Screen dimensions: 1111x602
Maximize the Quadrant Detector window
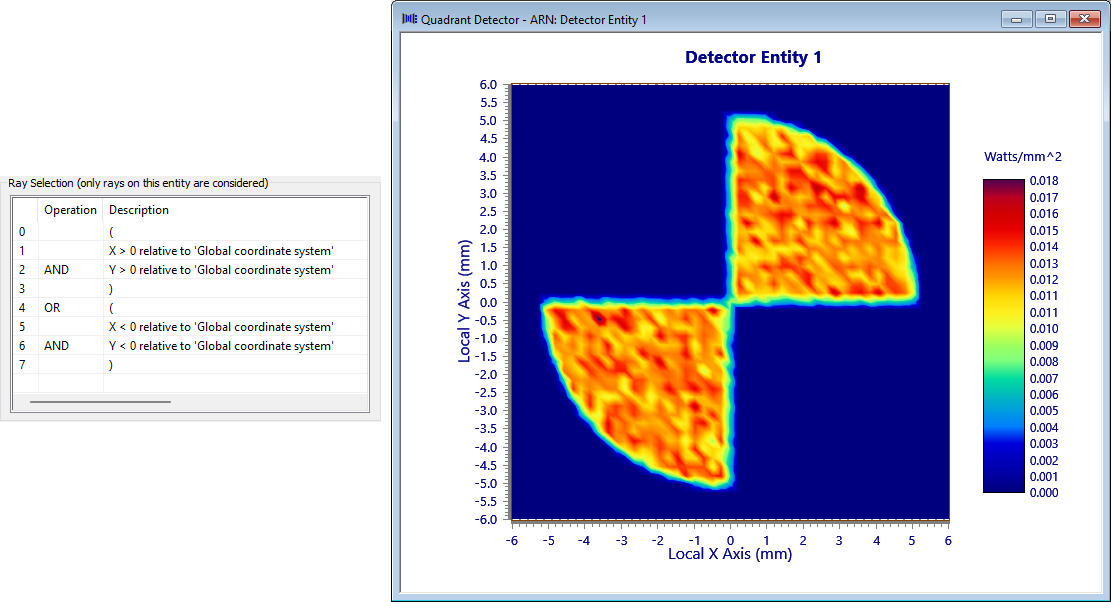[x=1049, y=19]
